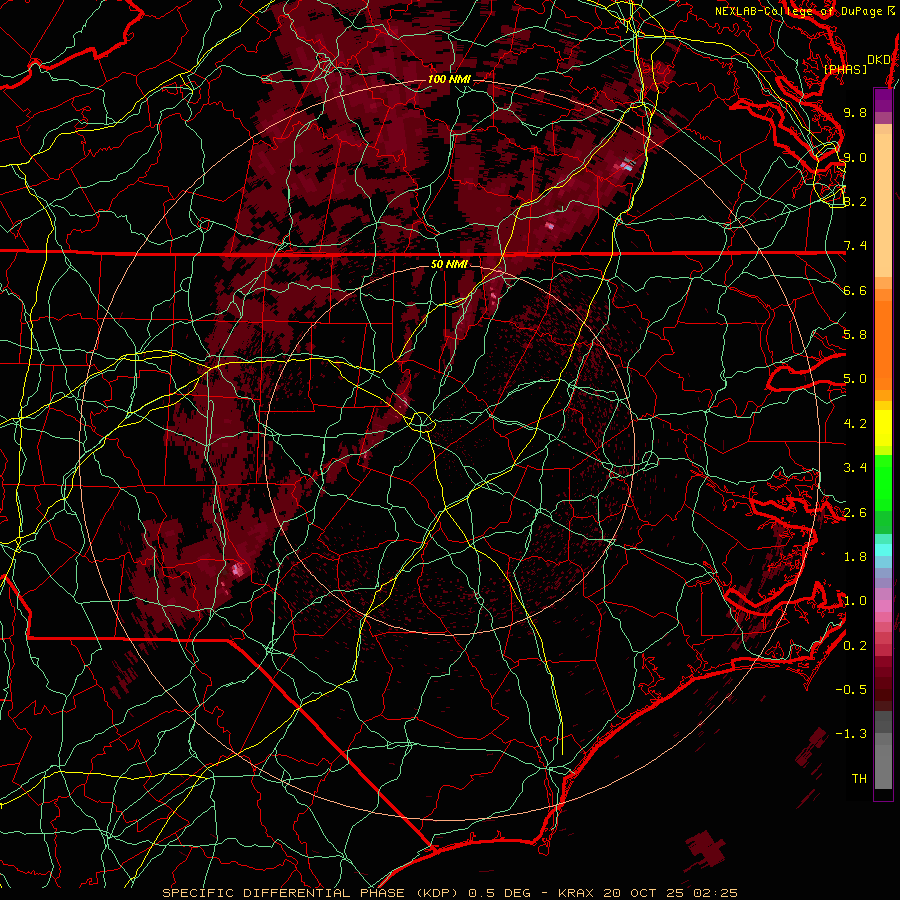Viewport: 900px width, 900px height.
Task: Click the 5.8 legend value
Action: pyautogui.click(x=855, y=335)
